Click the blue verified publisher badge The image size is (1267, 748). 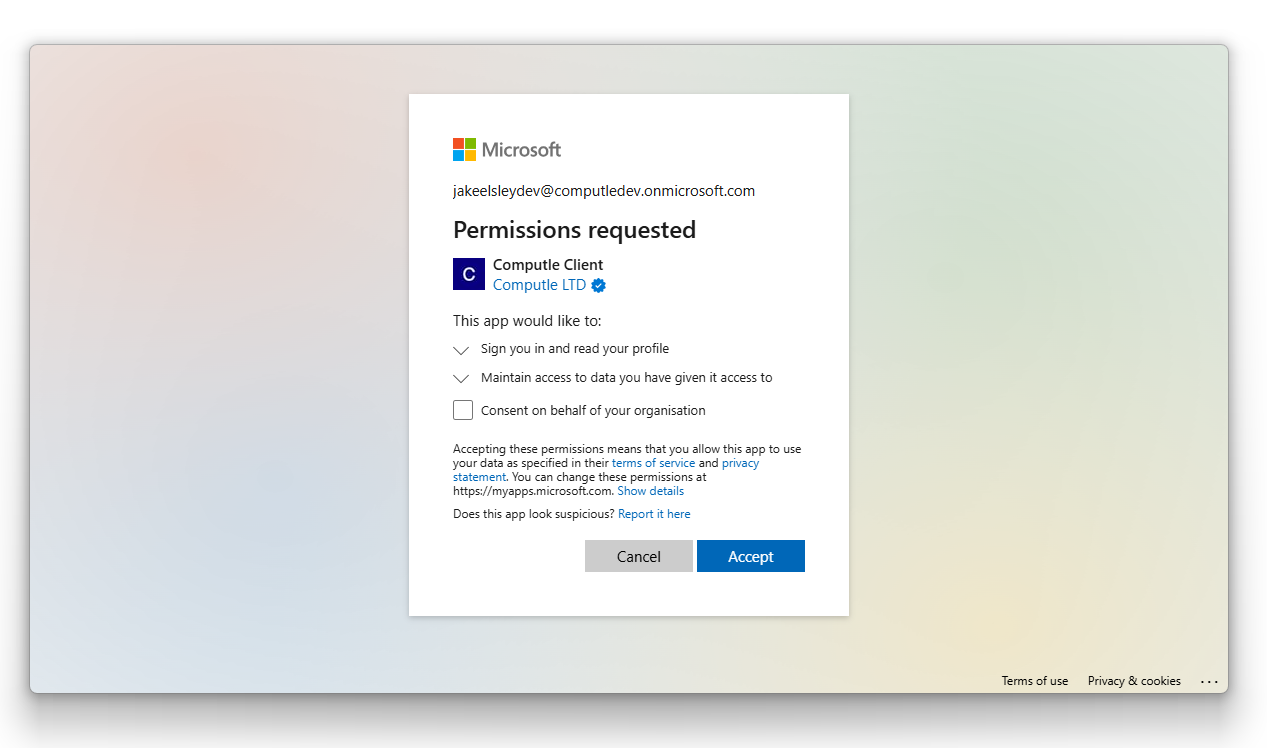(599, 285)
